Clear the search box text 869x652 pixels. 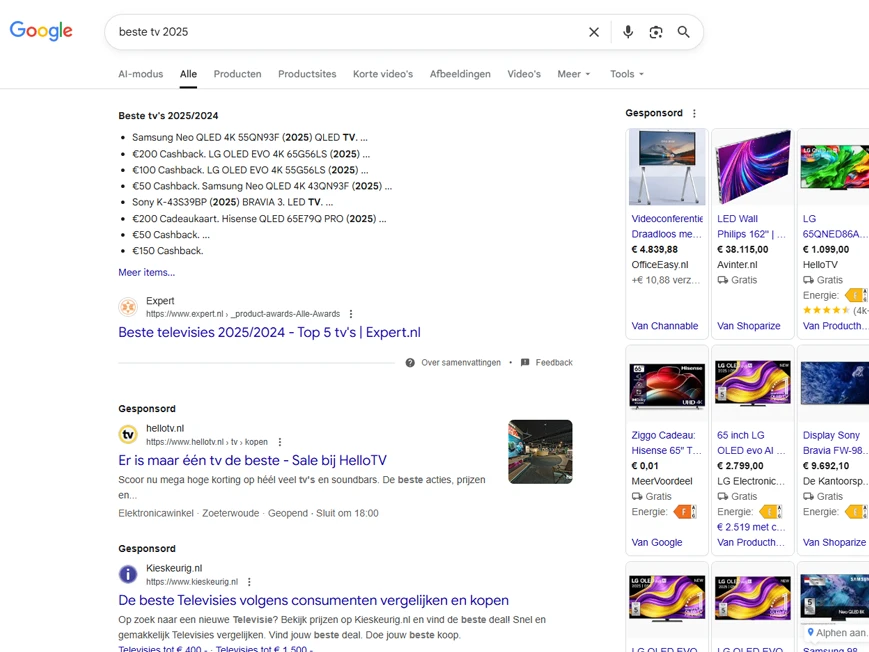tap(594, 32)
